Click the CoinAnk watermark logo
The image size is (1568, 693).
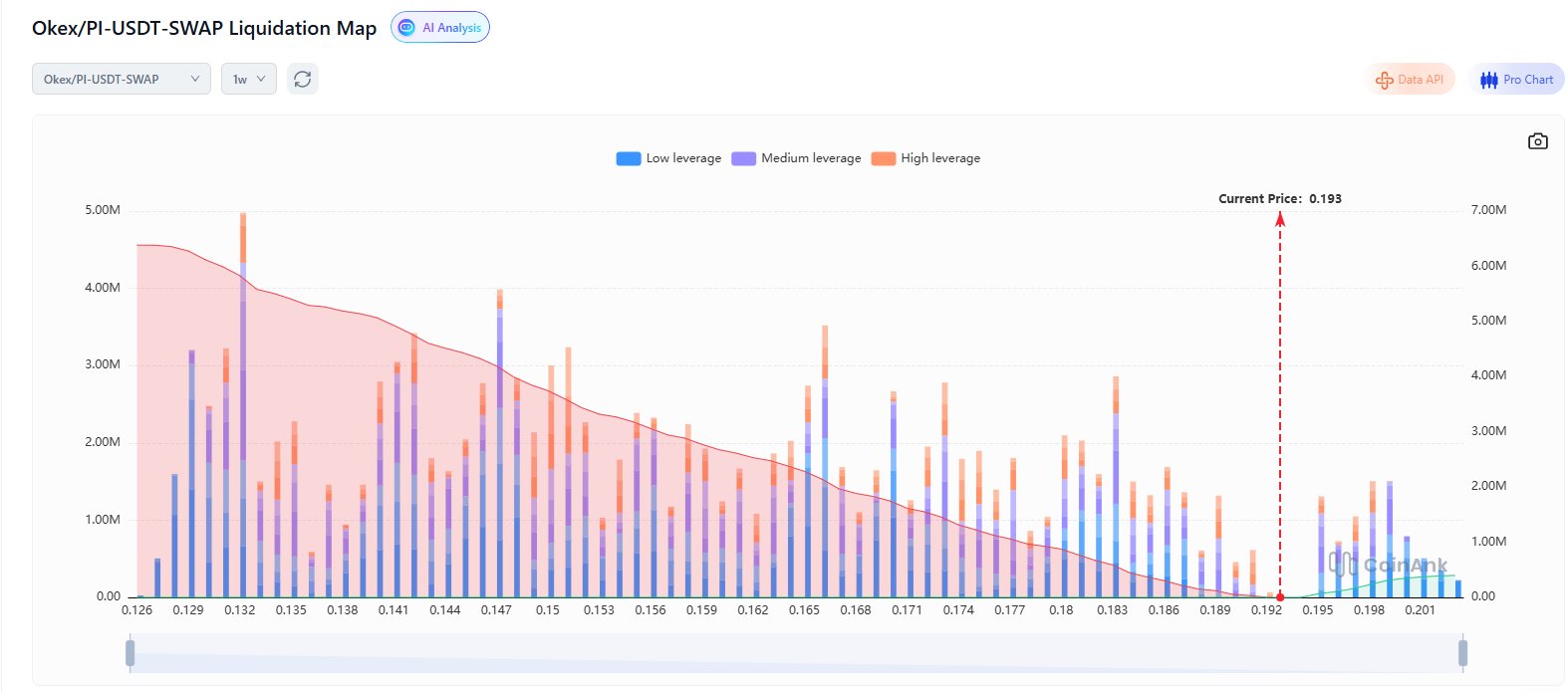tap(1387, 565)
